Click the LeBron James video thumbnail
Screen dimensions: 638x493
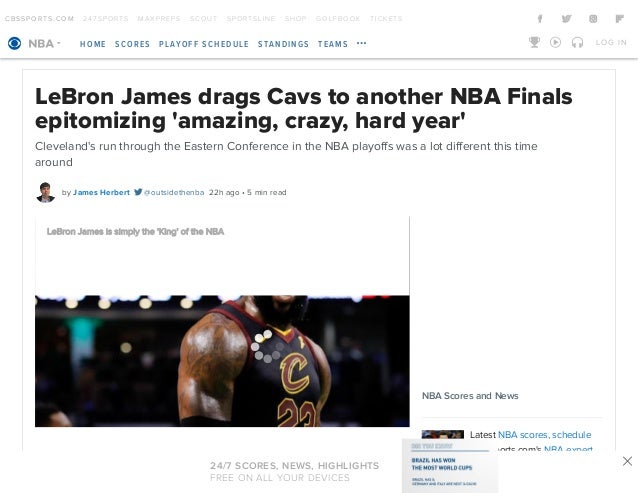(222, 361)
